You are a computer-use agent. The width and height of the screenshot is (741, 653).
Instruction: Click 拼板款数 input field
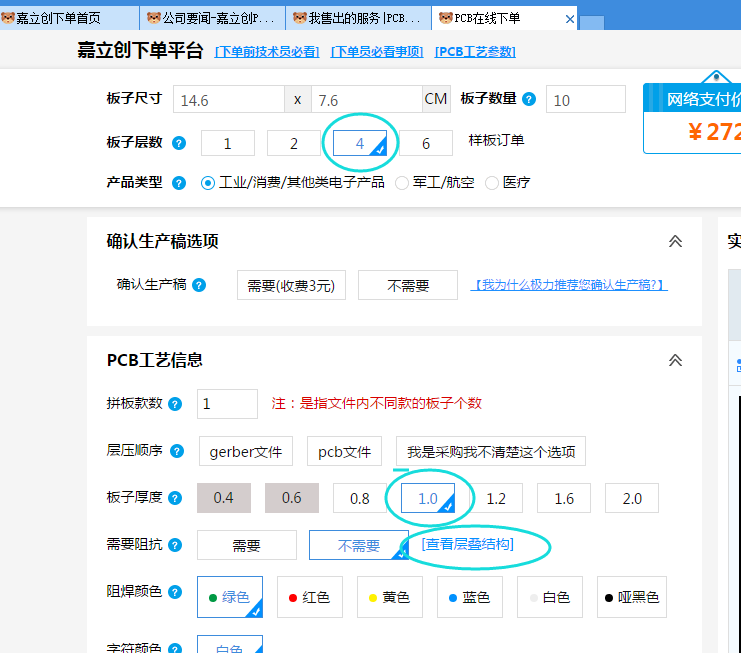pyautogui.click(x=227, y=404)
